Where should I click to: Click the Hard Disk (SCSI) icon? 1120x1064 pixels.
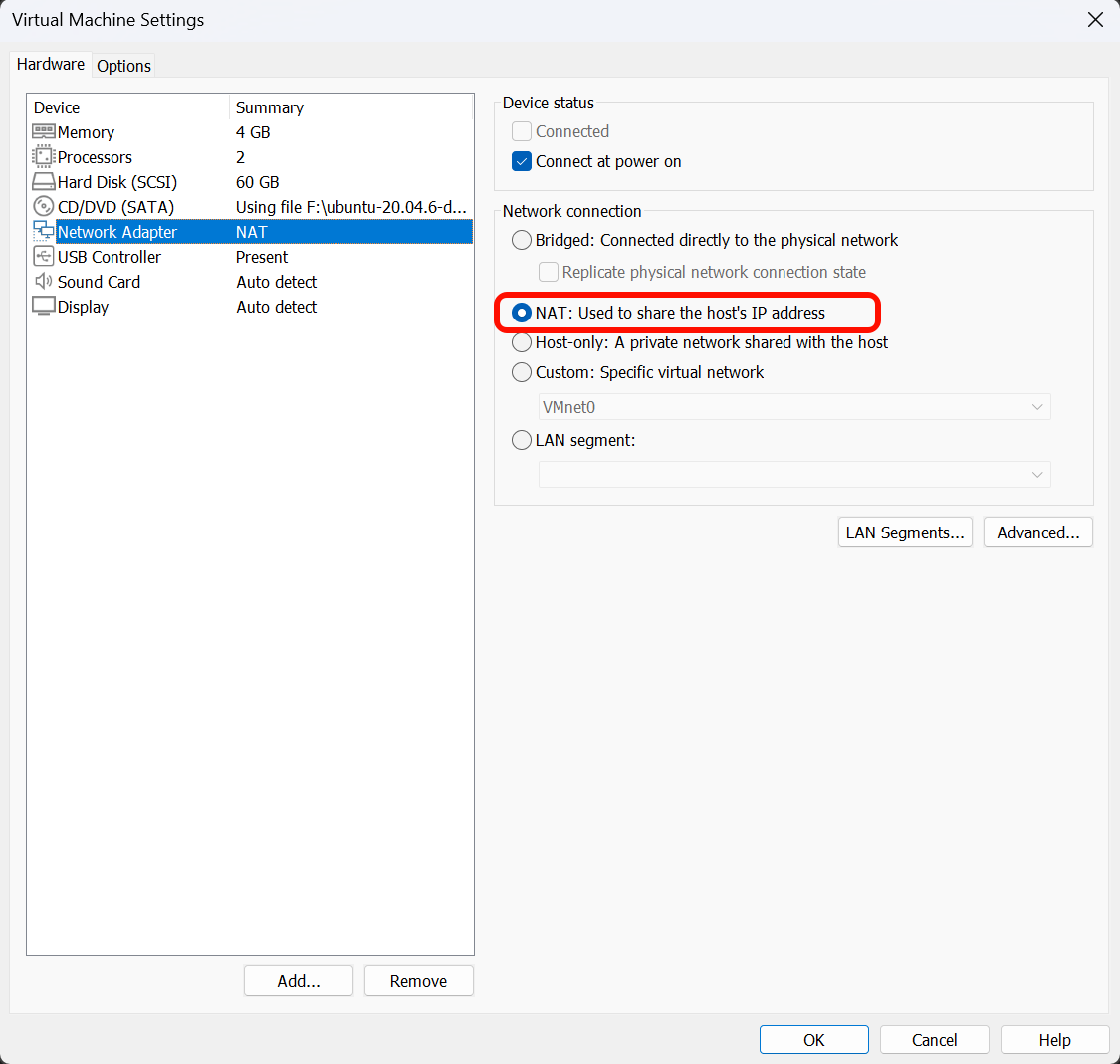coord(44,182)
